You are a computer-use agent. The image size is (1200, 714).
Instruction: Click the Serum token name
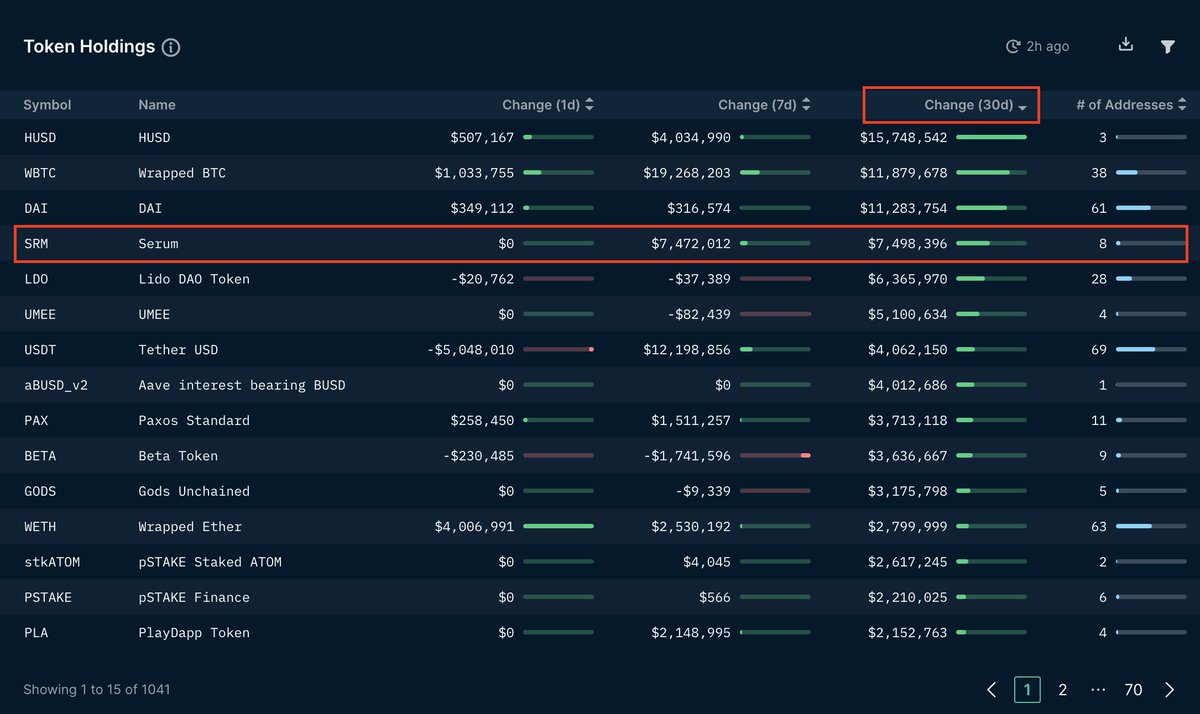158,244
